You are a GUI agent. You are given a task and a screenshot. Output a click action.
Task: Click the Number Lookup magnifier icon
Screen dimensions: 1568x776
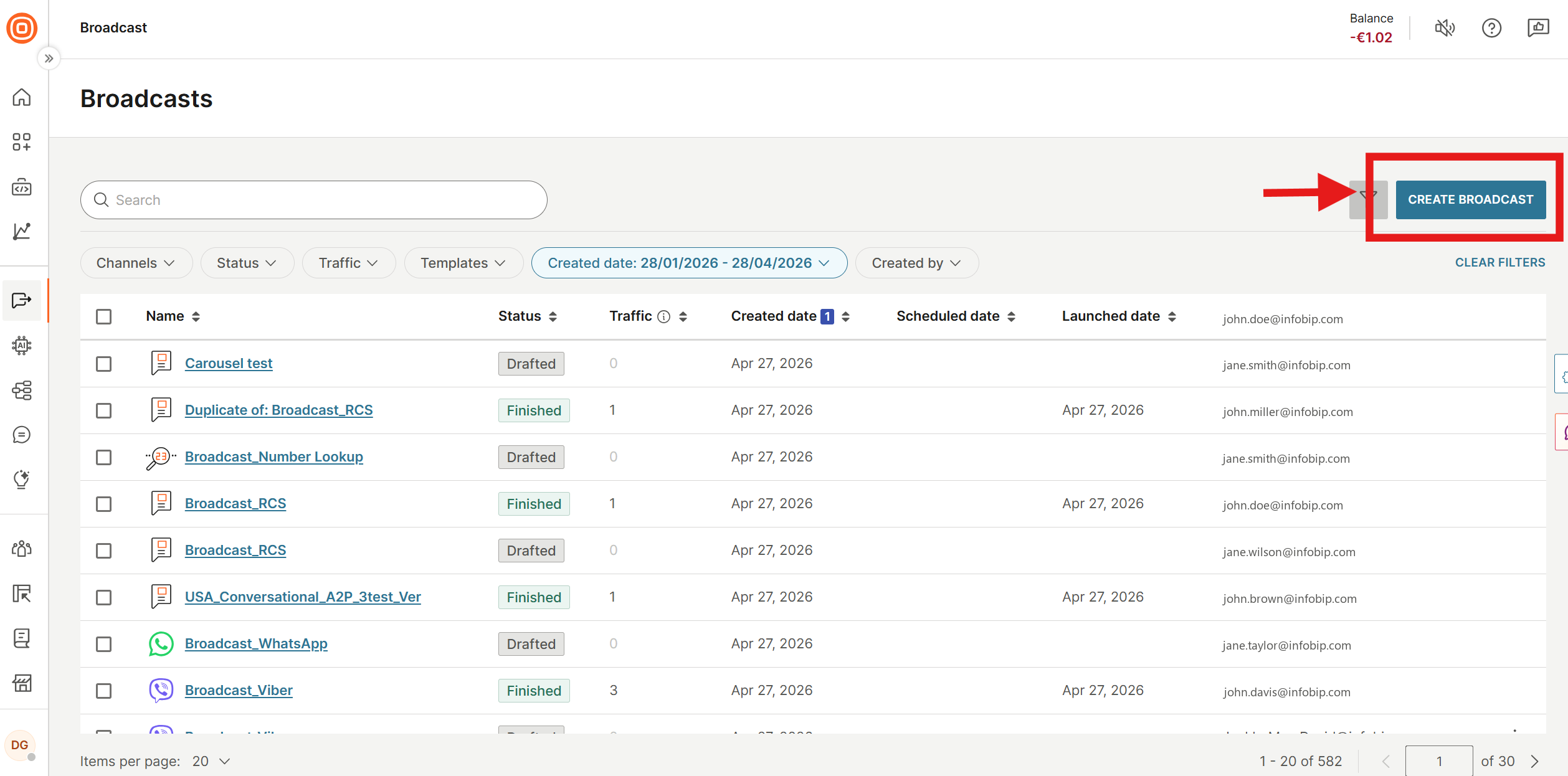click(161, 457)
